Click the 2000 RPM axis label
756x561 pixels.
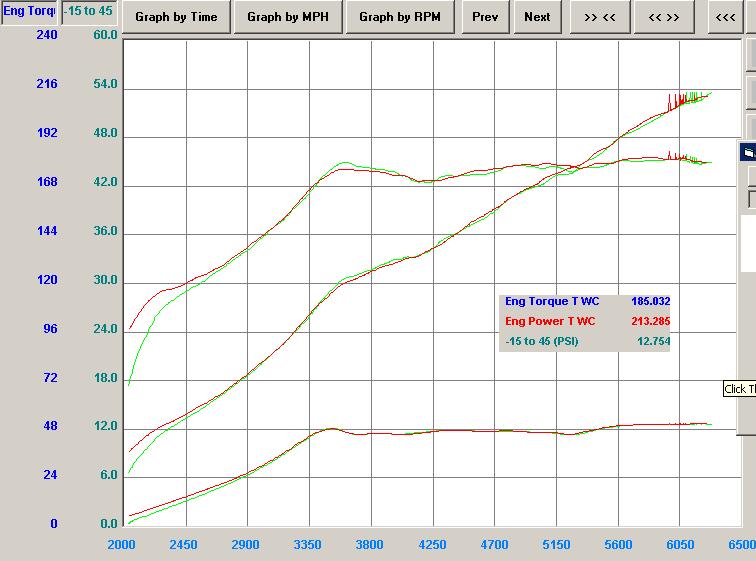click(x=122, y=545)
